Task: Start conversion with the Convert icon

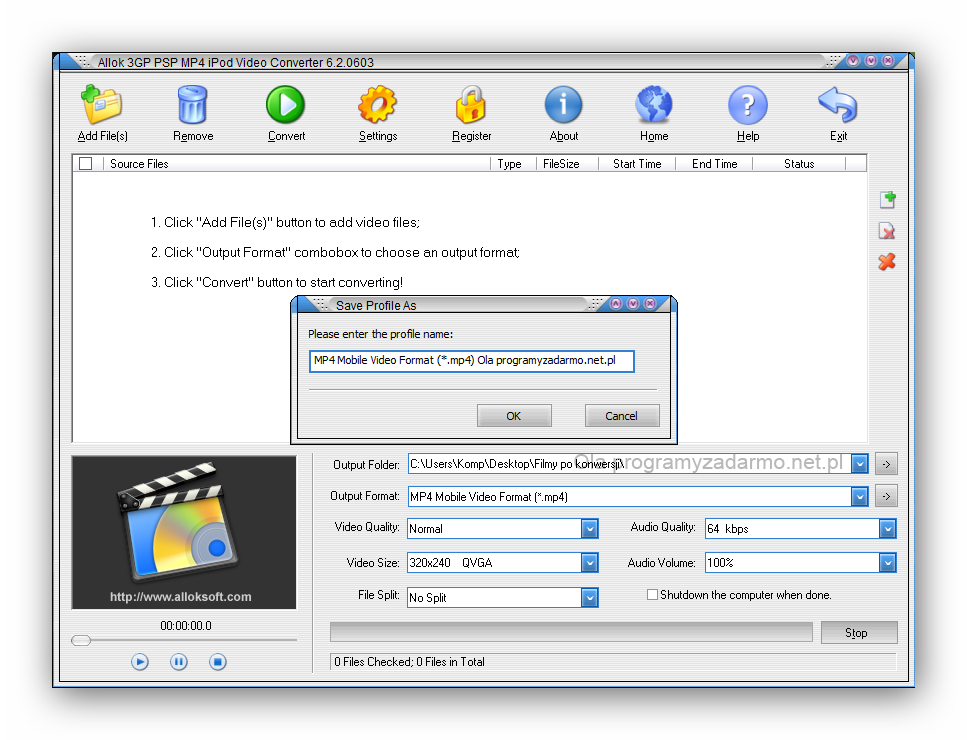Action: [286, 105]
